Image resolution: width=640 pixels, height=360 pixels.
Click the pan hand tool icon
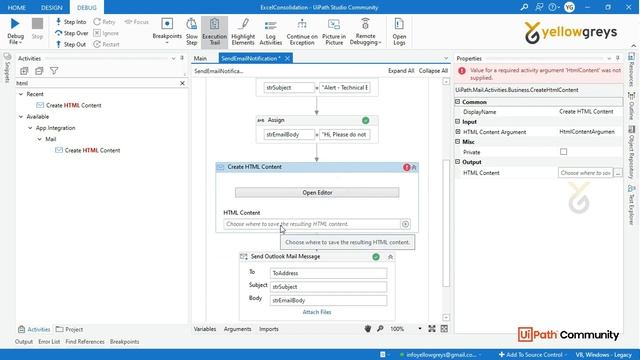point(367,329)
